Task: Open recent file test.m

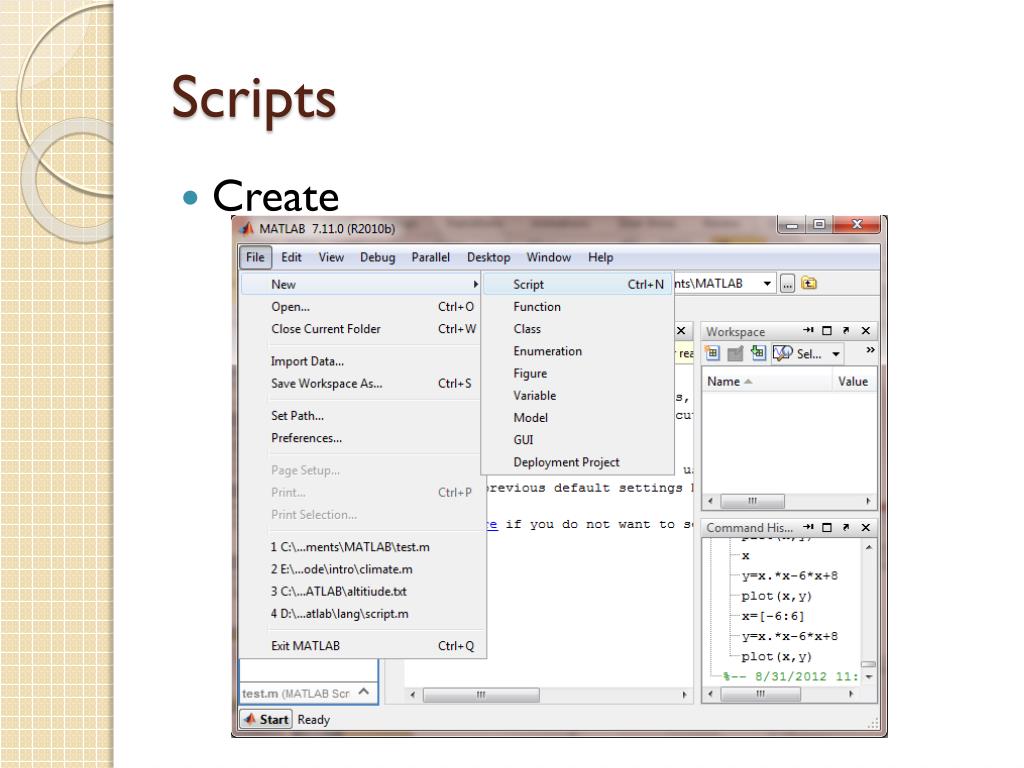Action: [361, 547]
